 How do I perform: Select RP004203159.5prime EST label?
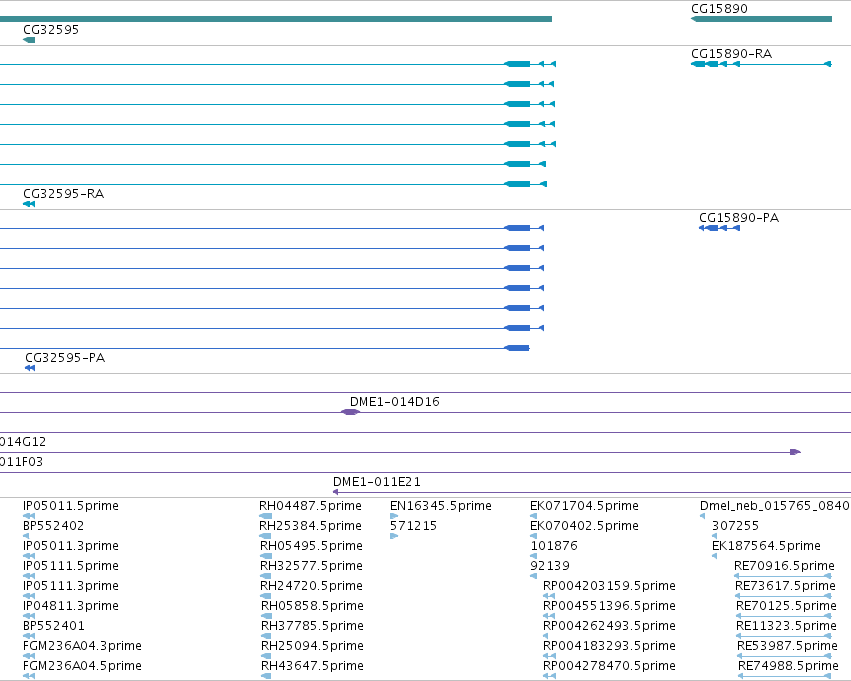coord(609,586)
